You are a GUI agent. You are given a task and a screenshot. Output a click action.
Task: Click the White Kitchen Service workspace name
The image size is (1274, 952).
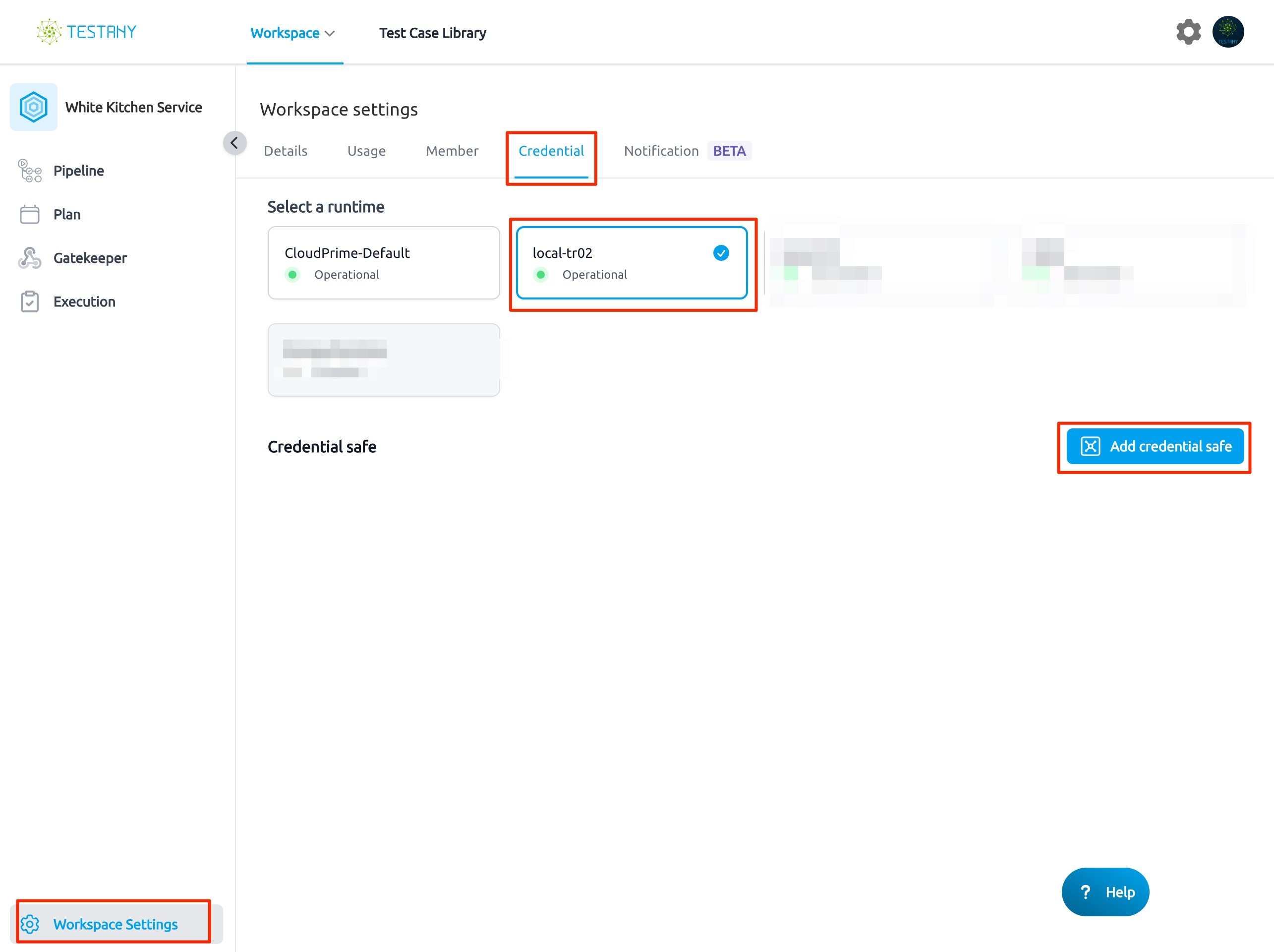click(134, 107)
